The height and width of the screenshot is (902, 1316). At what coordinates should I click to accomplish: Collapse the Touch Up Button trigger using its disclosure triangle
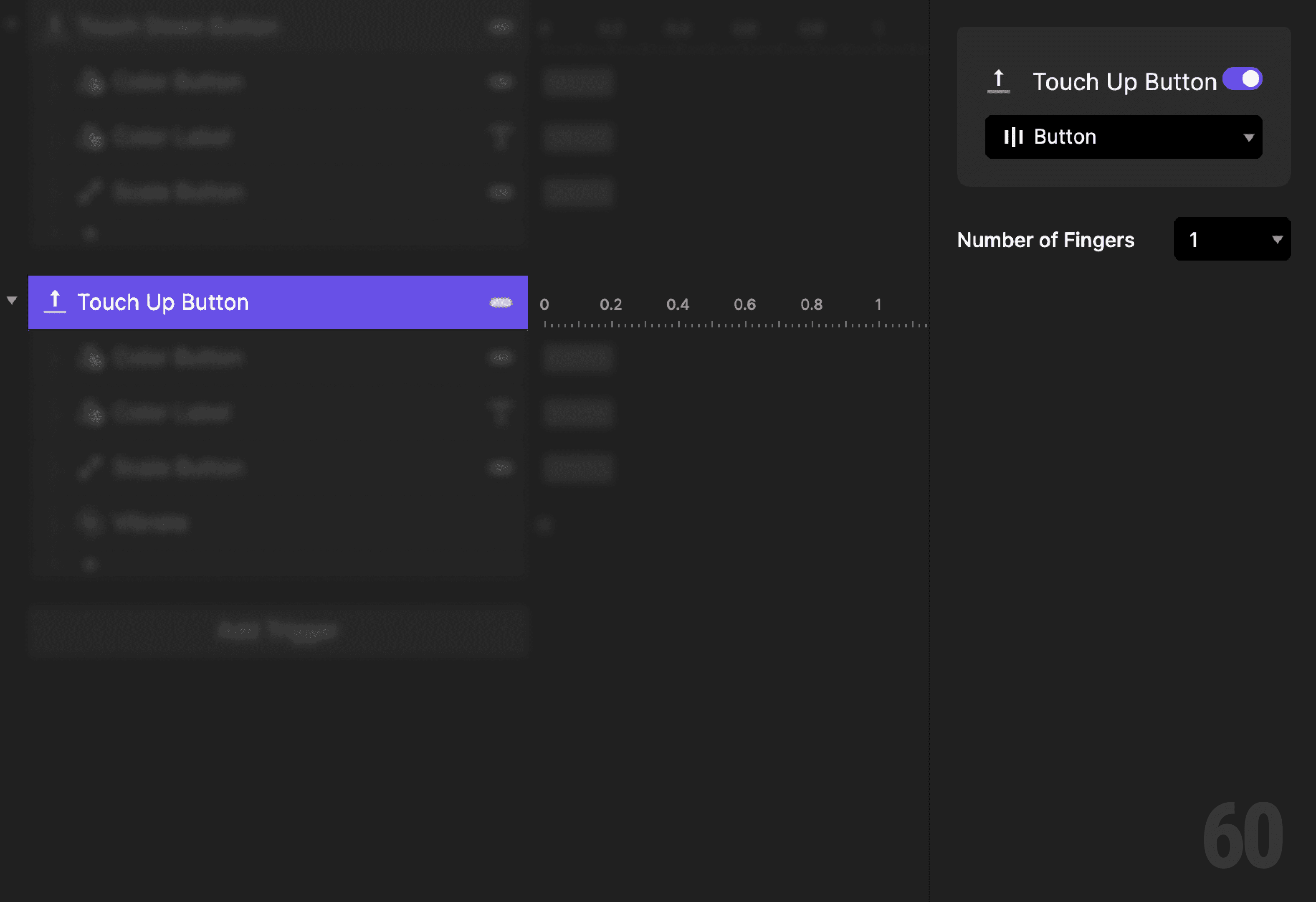coord(11,300)
